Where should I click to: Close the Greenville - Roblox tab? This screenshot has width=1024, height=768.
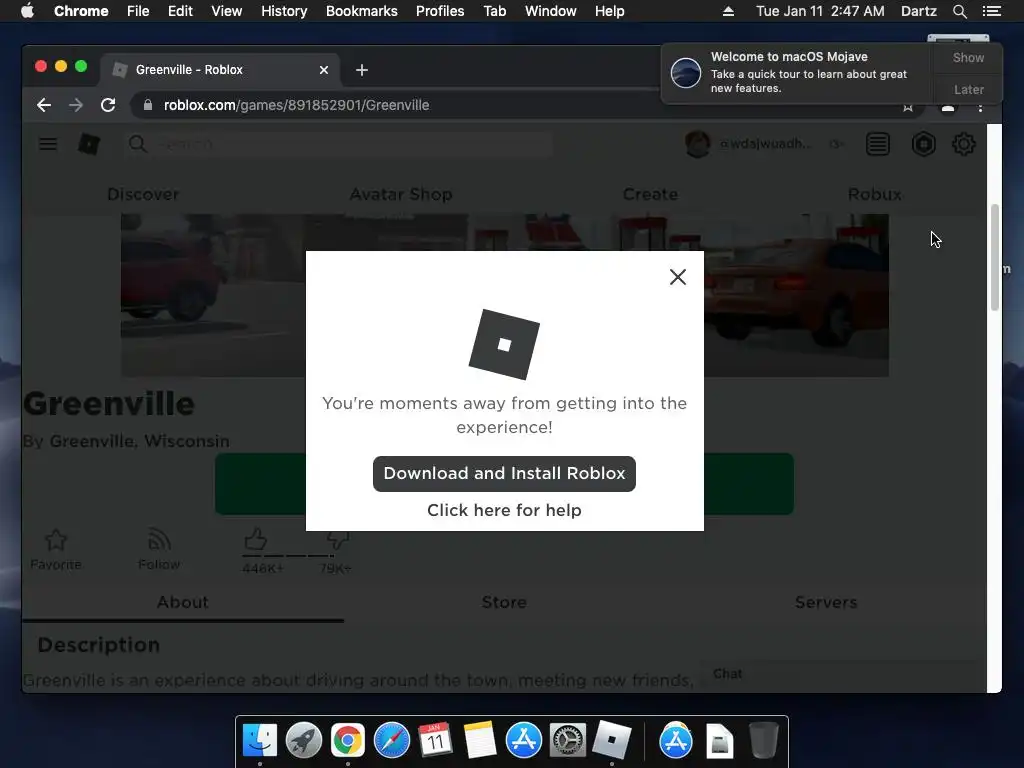[324, 70]
